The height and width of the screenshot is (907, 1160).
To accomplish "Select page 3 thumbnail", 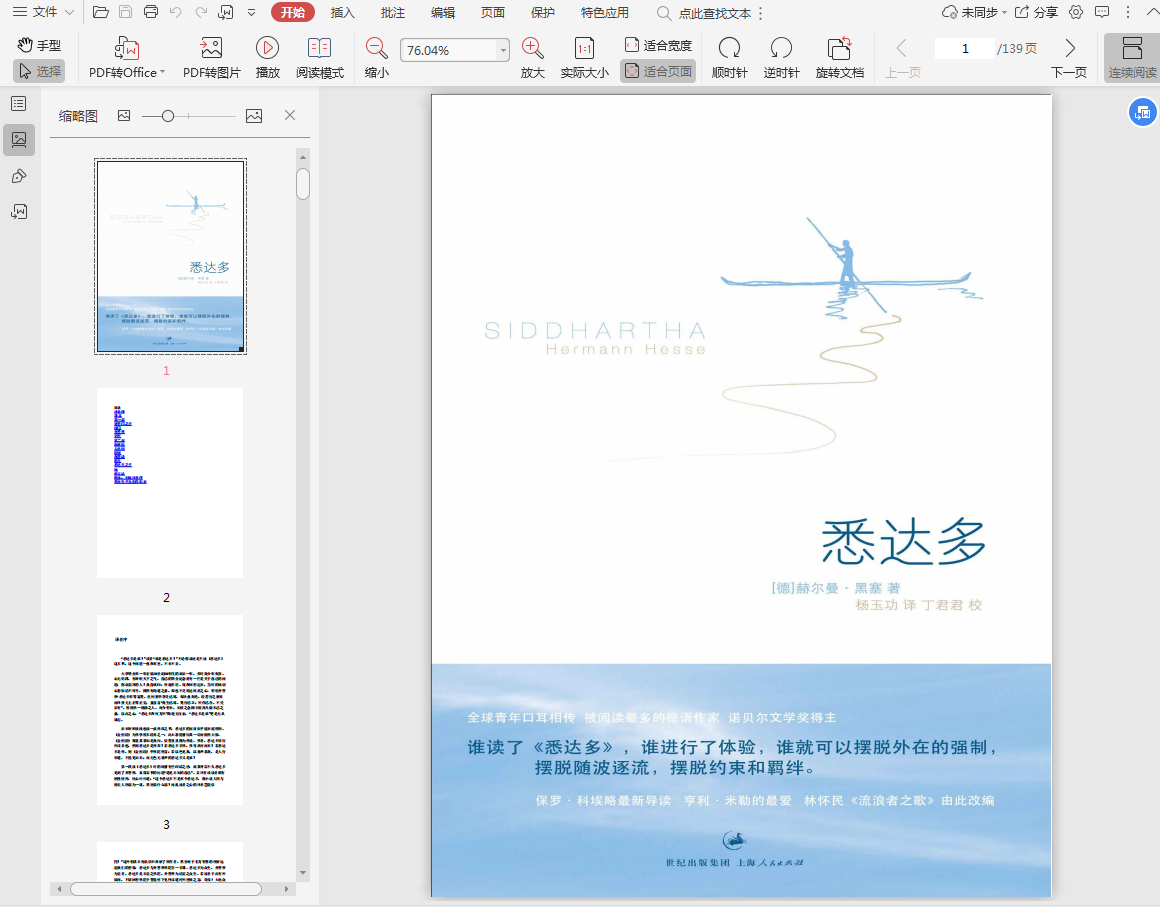I will (169, 709).
